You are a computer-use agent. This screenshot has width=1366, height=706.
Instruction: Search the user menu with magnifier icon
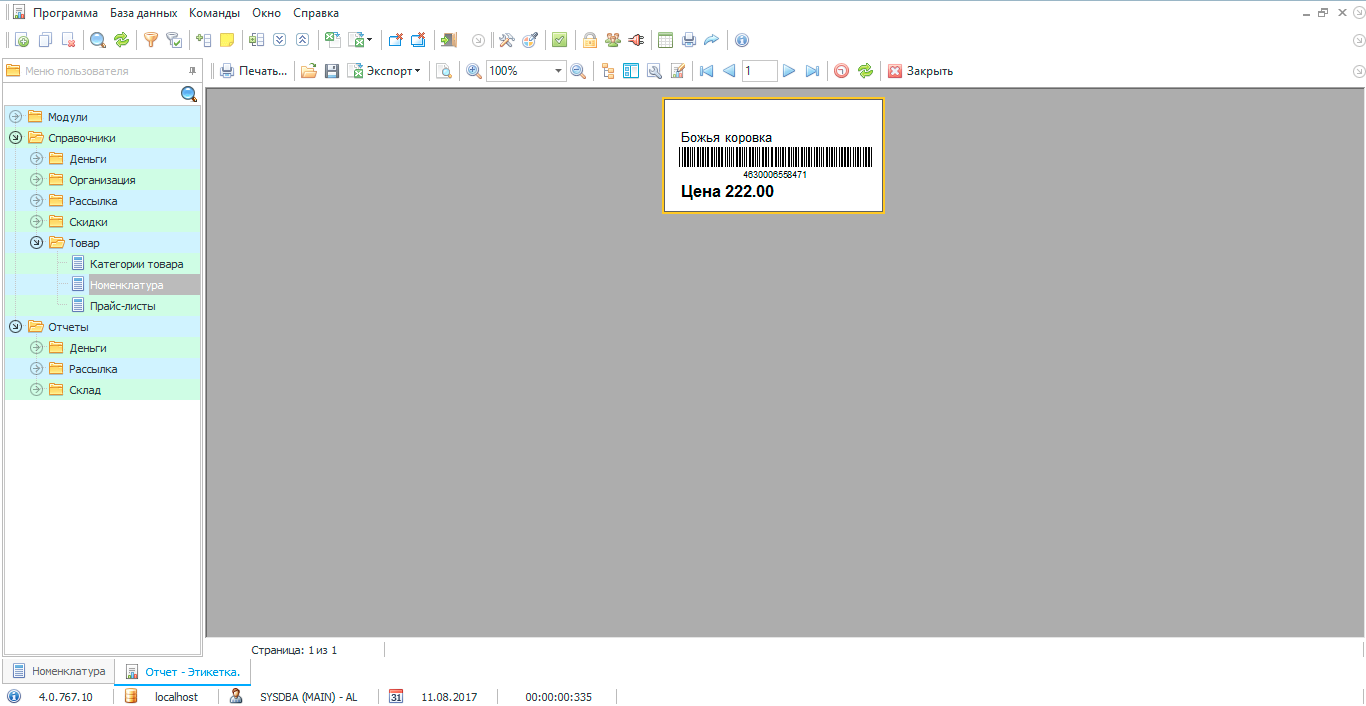point(189,94)
